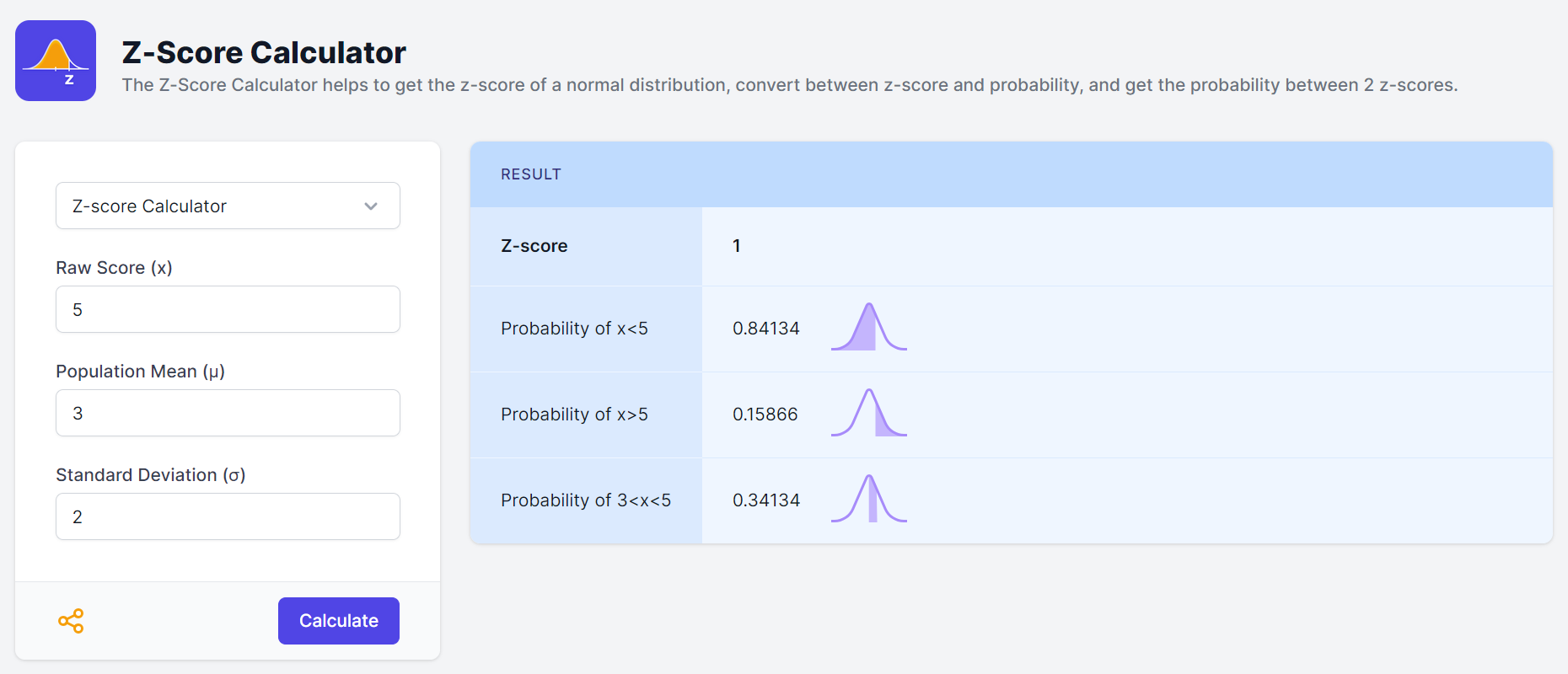This screenshot has height=674, width=1568.
Task: Click the bell curve icon for 3<x<5
Action: pyautogui.click(x=868, y=500)
